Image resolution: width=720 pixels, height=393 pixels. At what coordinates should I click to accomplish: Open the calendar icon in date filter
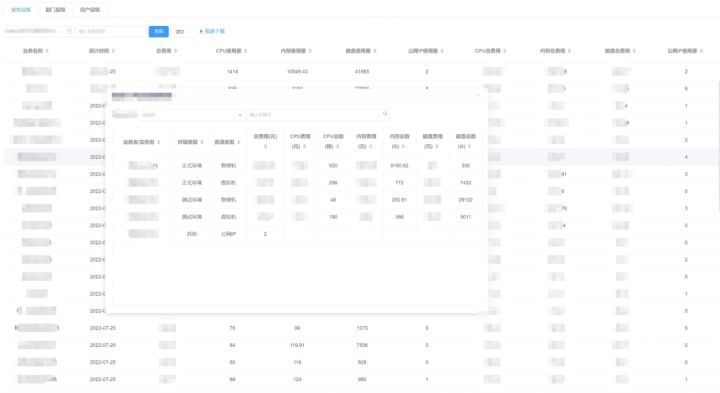[x=69, y=31]
